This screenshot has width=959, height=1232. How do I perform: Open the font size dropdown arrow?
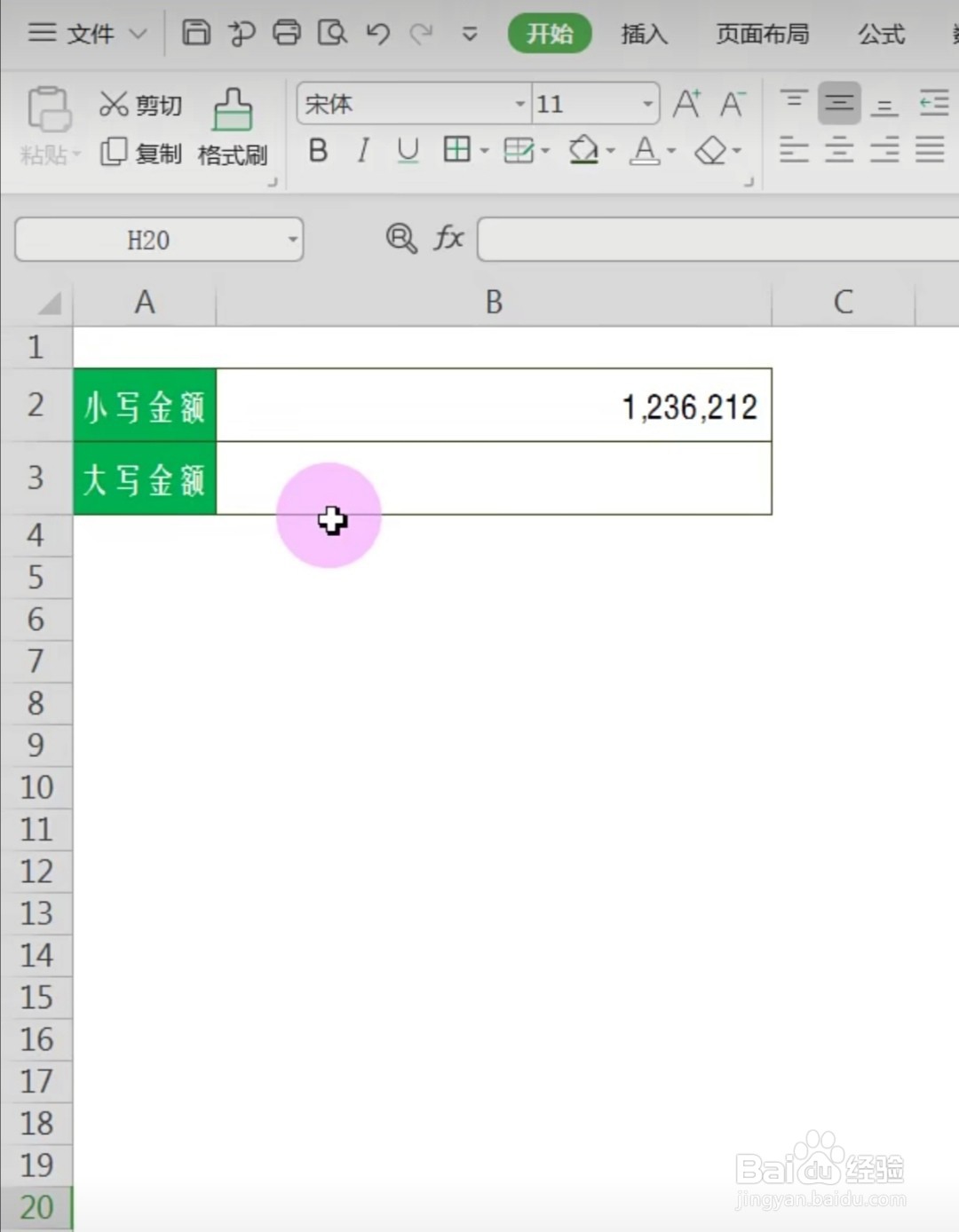pyautogui.click(x=647, y=104)
